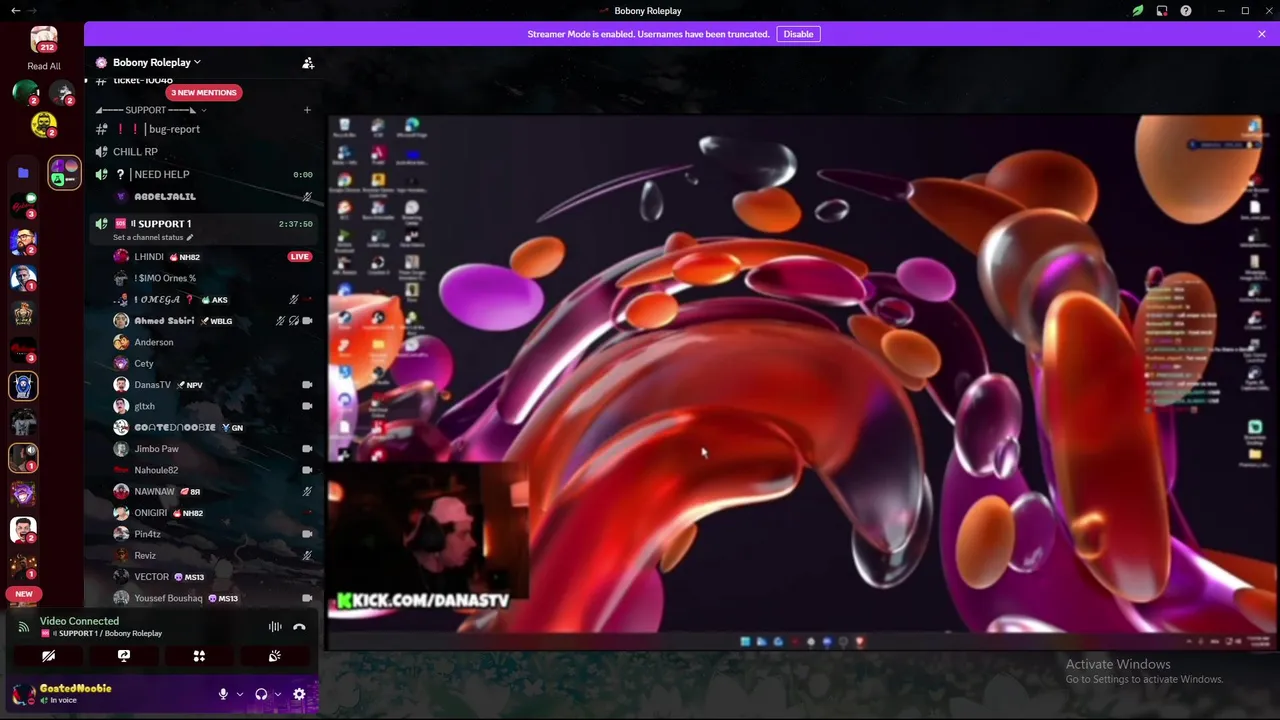The width and height of the screenshot is (1280, 720).
Task: Select voice member Youssef Boushaq
Action: pyautogui.click(x=212, y=598)
